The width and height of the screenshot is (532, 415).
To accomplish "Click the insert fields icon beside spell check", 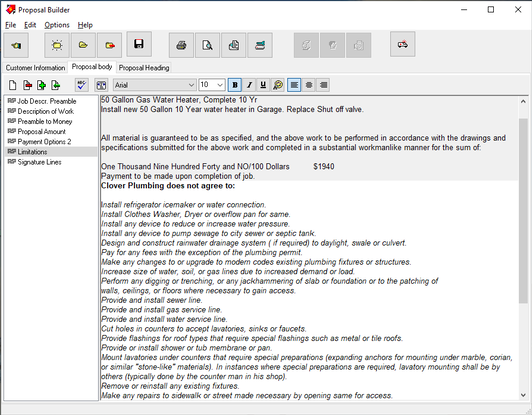I will tap(101, 85).
